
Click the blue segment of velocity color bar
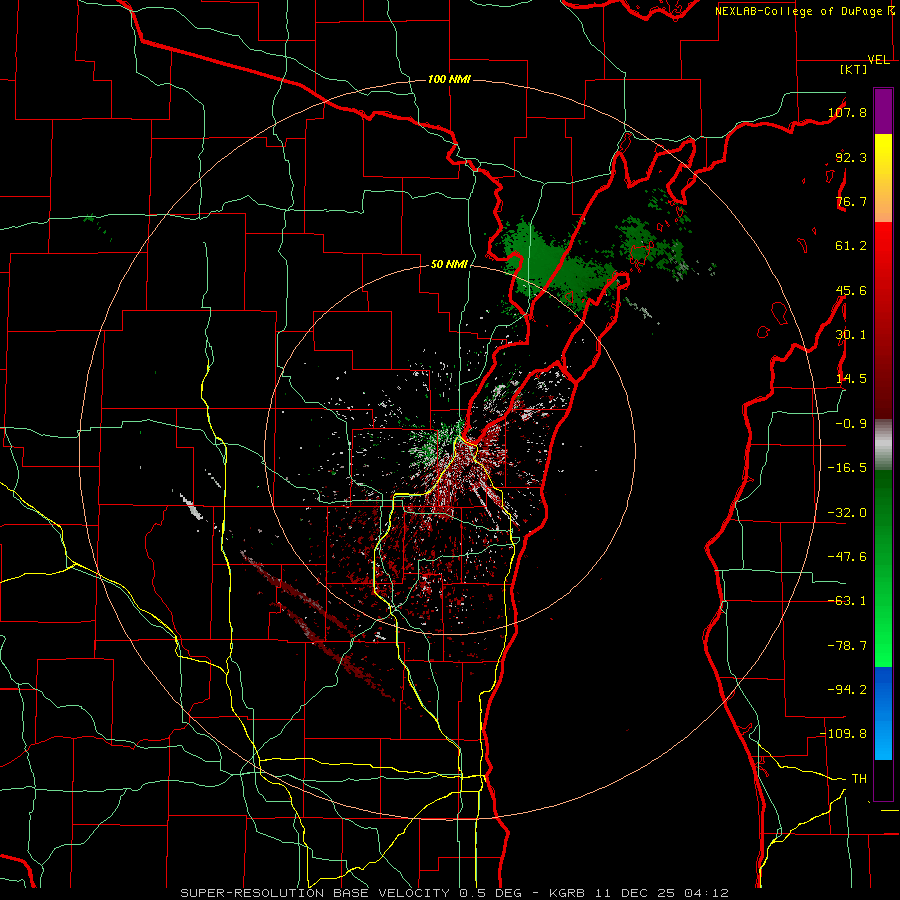pyautogui.click(x=883, y=713)
